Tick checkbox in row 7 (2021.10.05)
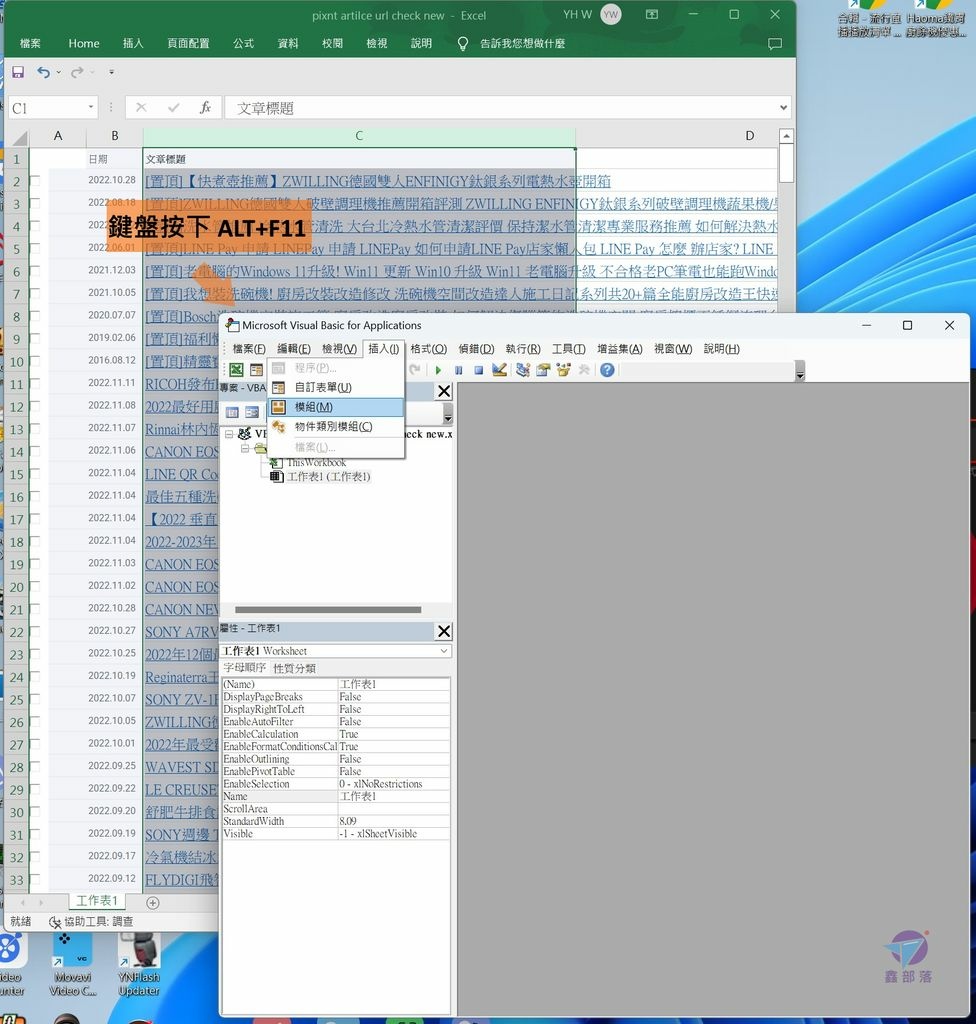 click(35, 294)
